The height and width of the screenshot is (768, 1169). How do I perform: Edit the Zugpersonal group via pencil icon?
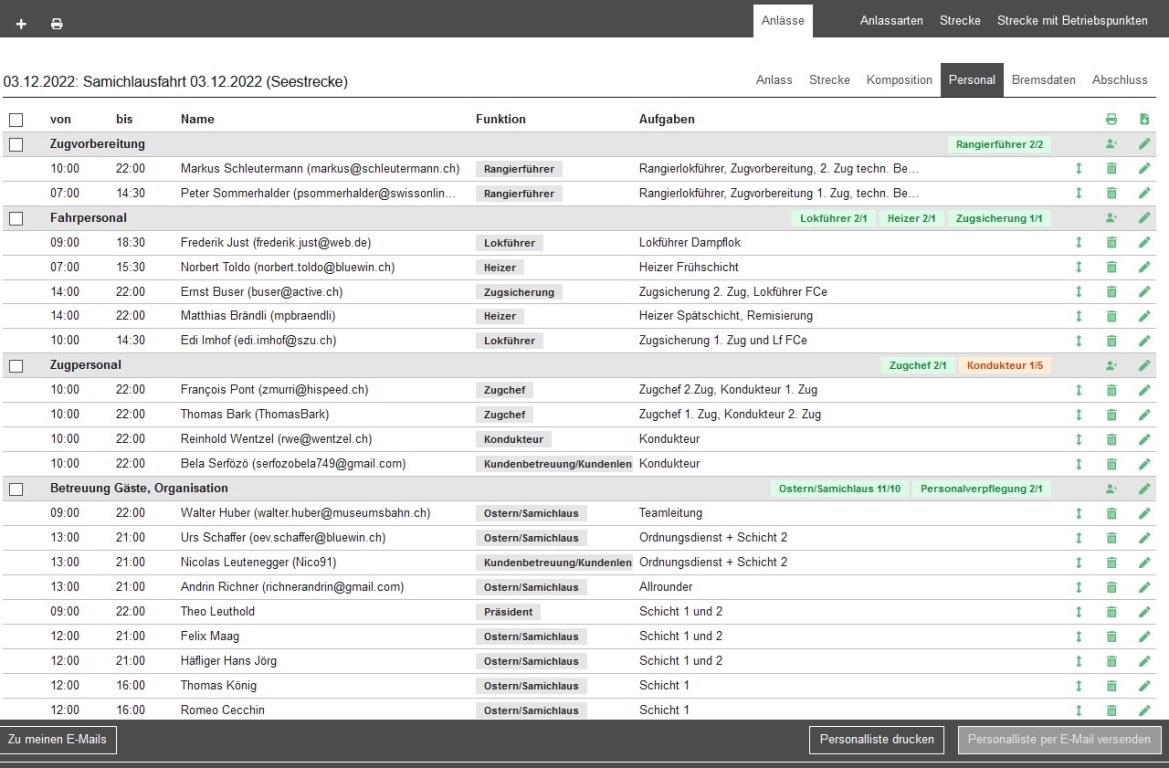tap(1145, 366)
